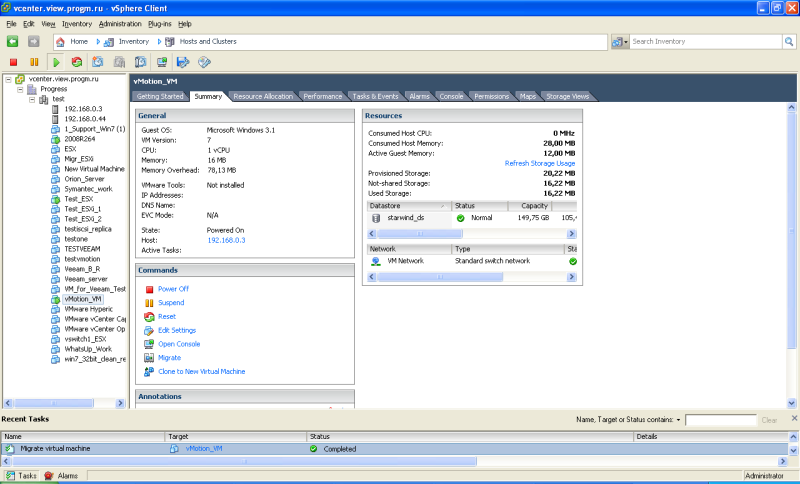
Task: Click the forward navigation arrow
Action: tap(34, 41)
